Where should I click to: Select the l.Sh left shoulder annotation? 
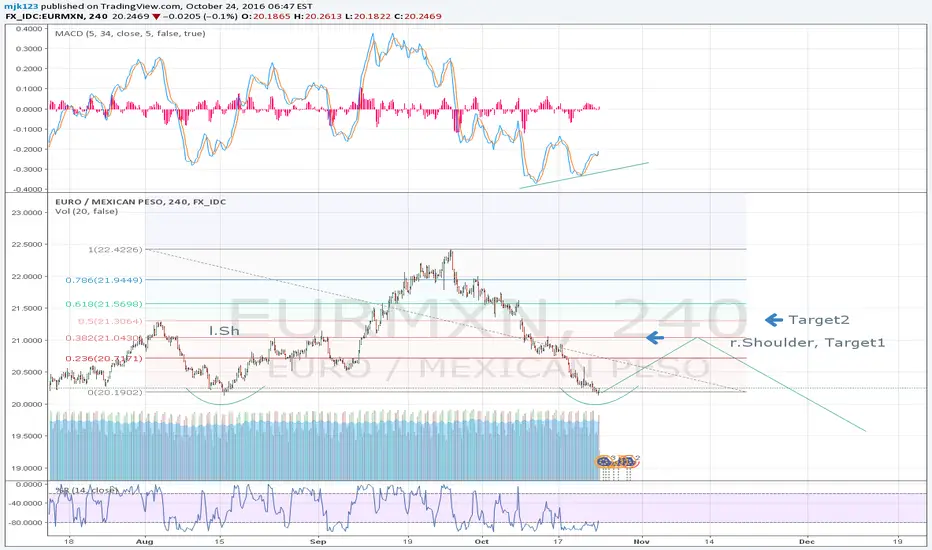(224, 331)
